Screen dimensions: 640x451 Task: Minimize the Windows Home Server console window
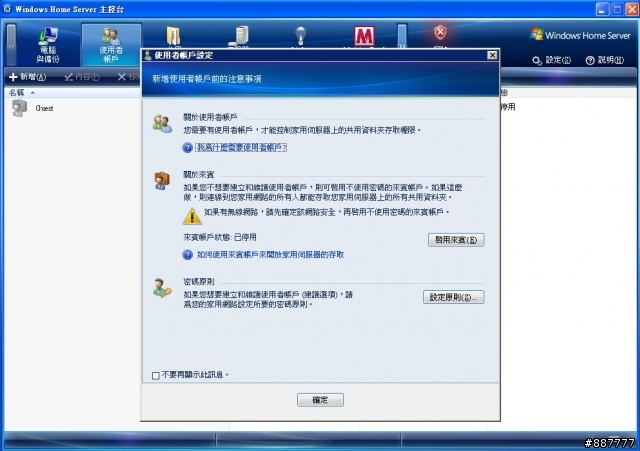coord(602,9)
